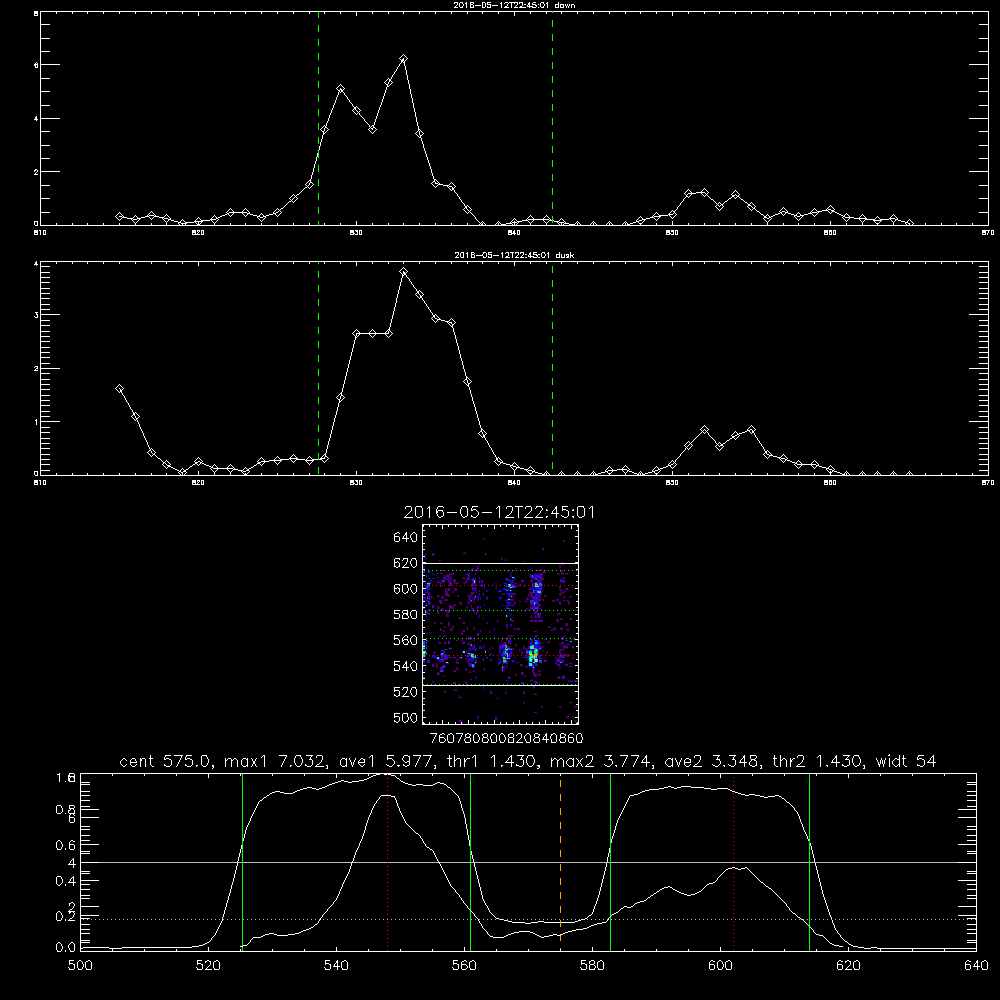Click the left green dashed line in dawn plot
Viewport: 1000px width, 1000px height.
coord(318,118)
